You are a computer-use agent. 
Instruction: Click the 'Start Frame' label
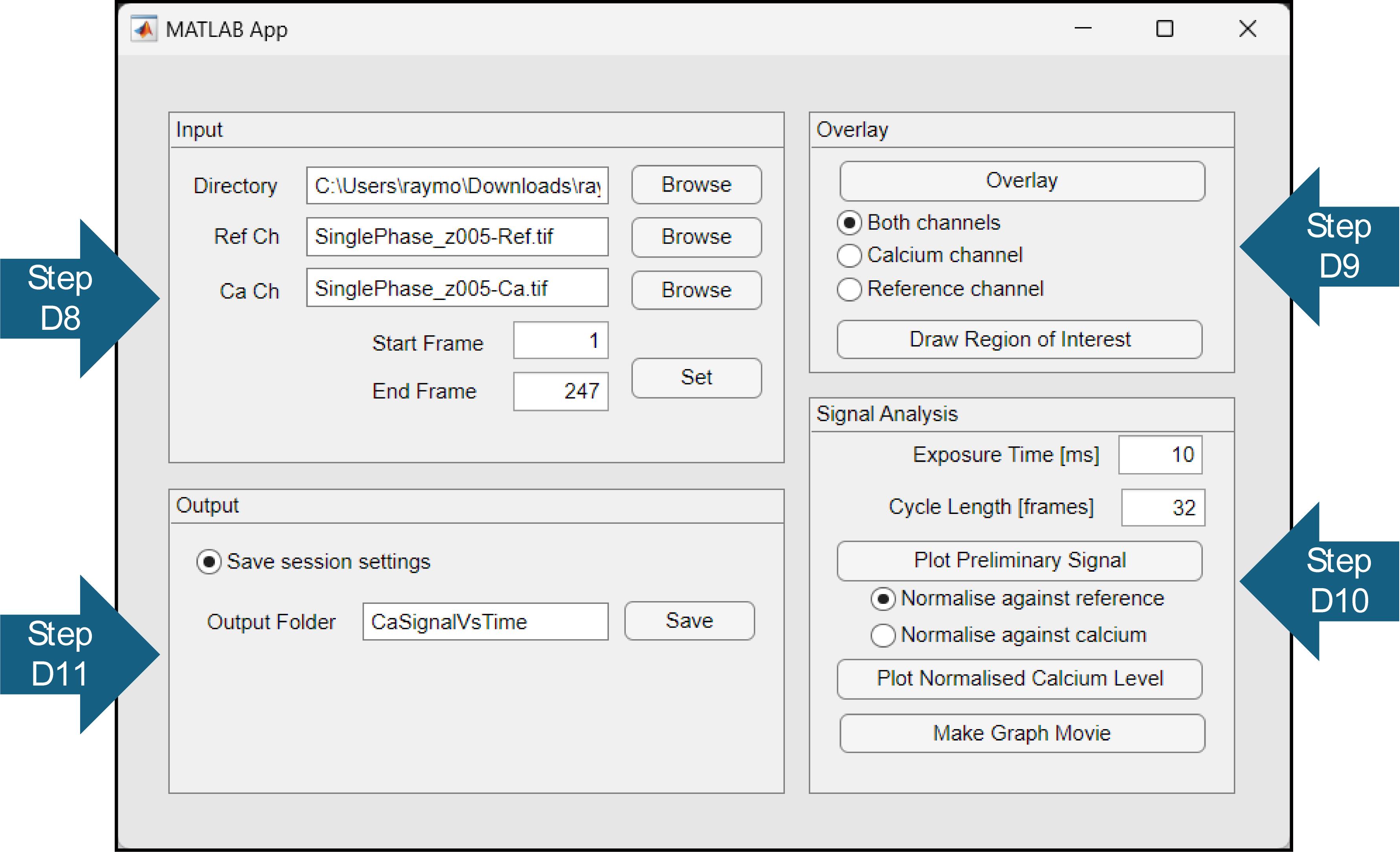click(428, 343)
